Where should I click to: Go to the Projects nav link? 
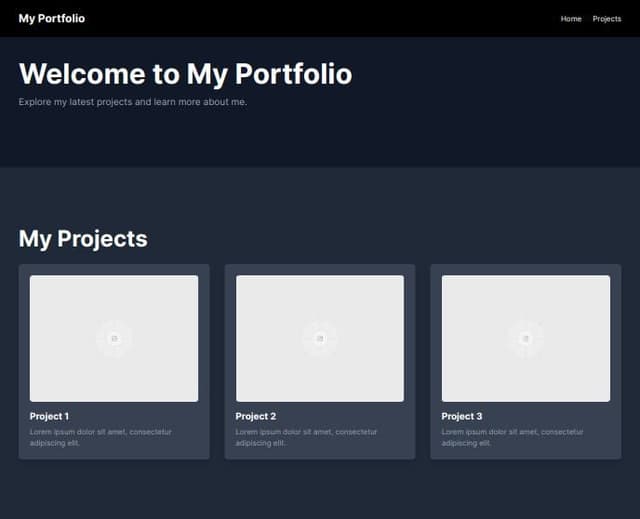tap(607, 19)
